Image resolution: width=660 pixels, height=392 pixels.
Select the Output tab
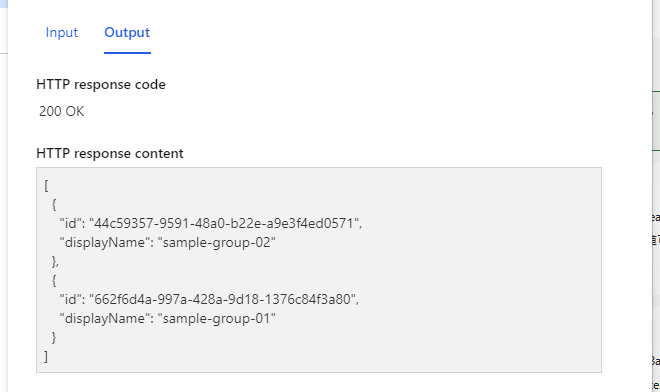(127, 33)
